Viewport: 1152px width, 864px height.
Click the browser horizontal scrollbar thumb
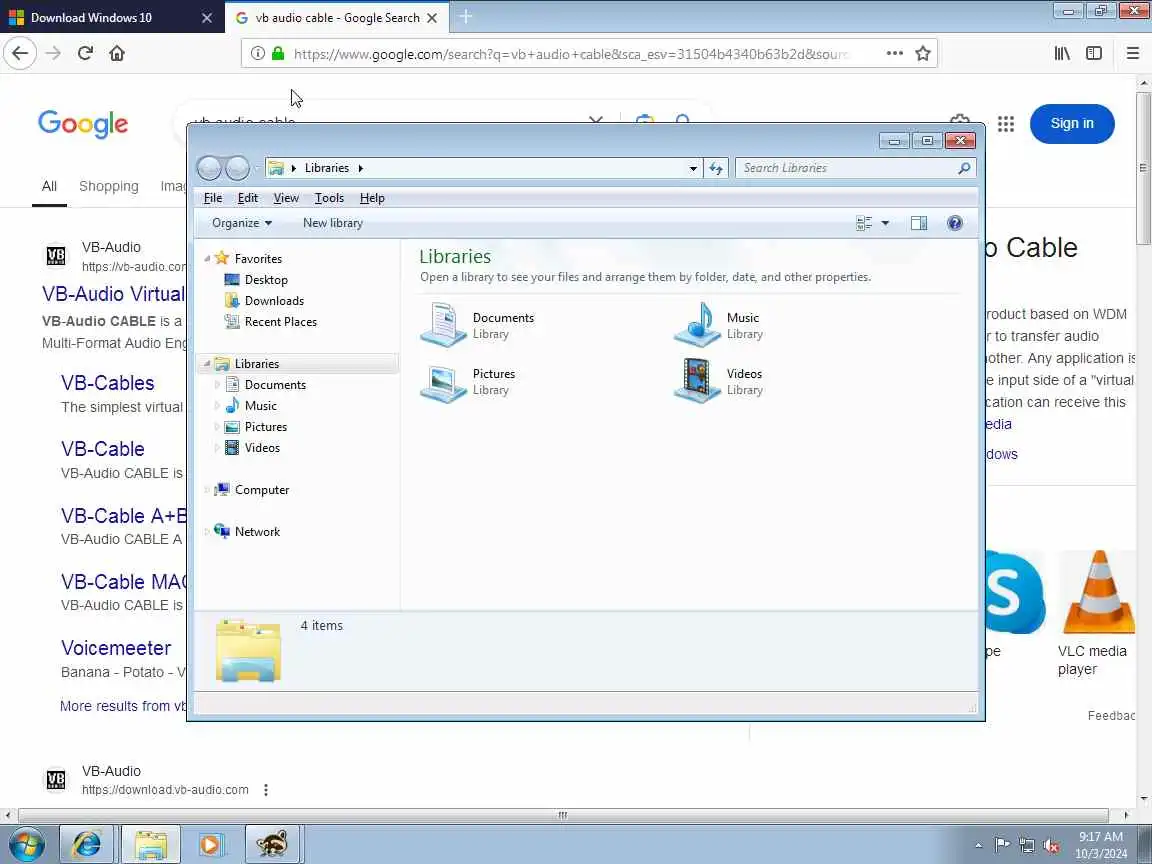(563, 816)
